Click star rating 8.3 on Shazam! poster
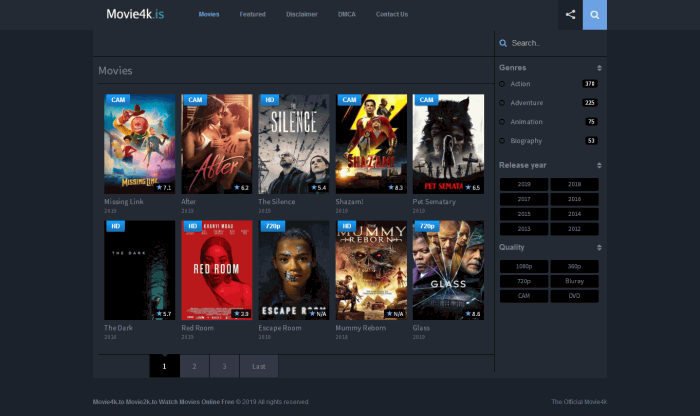Screen dimensions: 700x416 pos(396,188)
